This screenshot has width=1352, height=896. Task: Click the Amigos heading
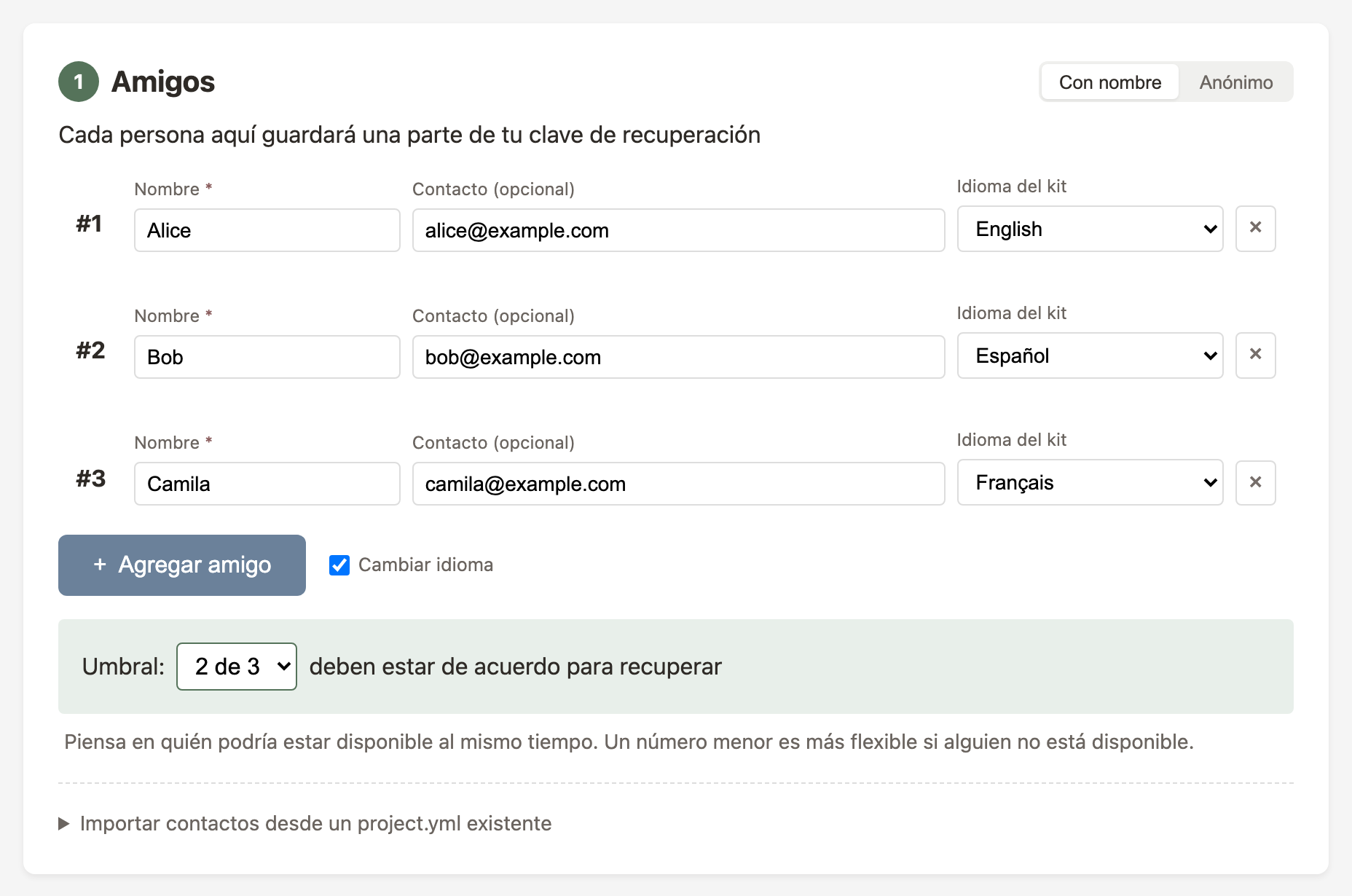tap(162, 81)
